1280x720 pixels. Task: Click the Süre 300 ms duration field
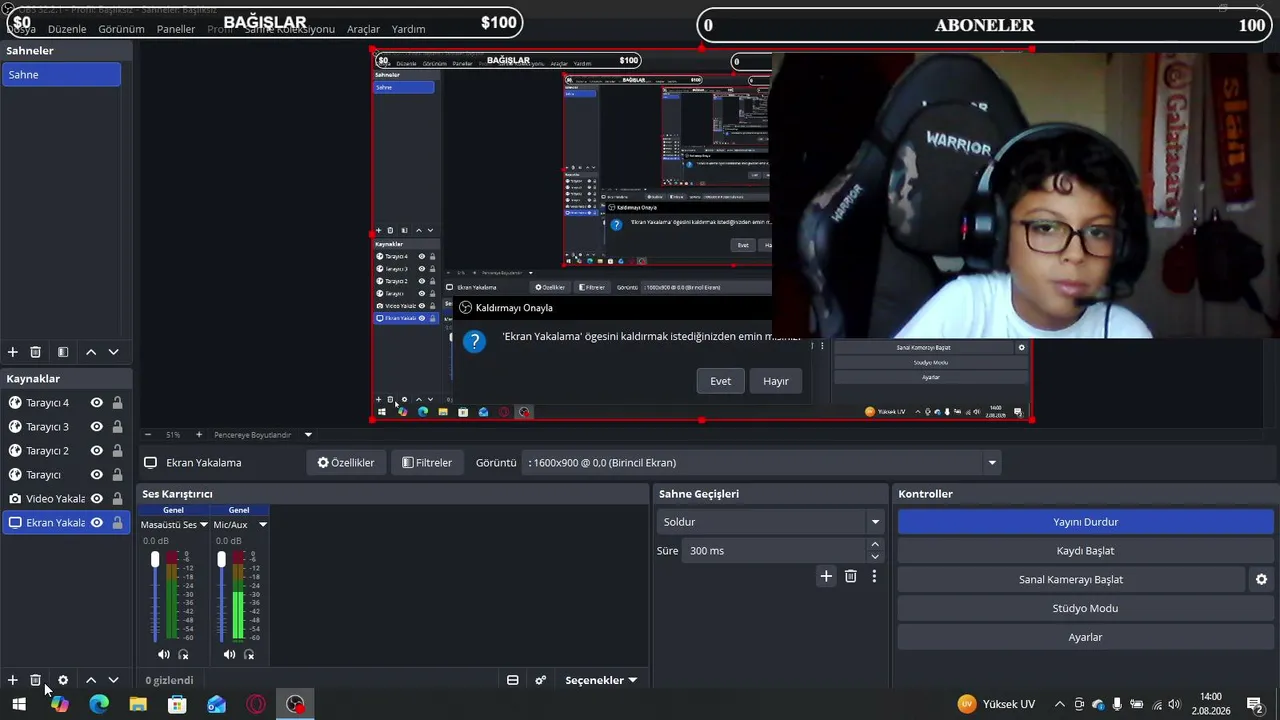point(774,551)
